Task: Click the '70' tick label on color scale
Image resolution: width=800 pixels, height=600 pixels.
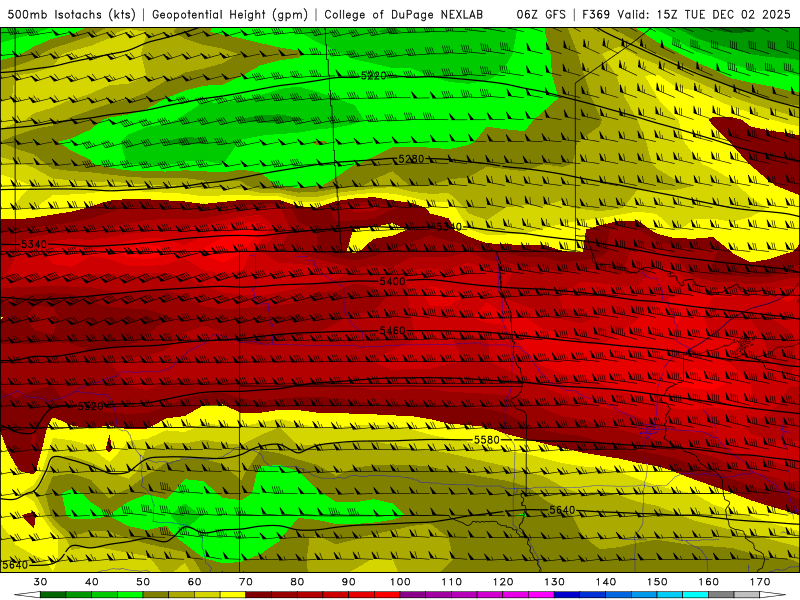Action: pos(246,582)
